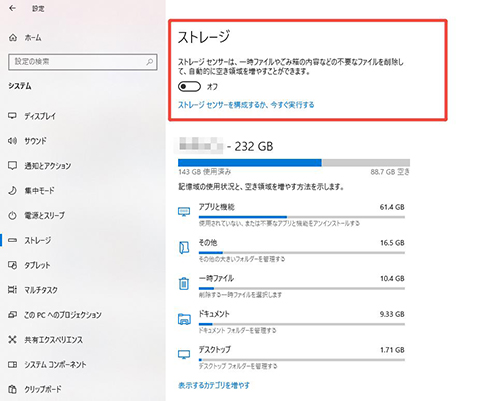This screenshot has width=479, height=401.
Task: Click the 232 GB drive usage bar
Action: coord(294,163)
